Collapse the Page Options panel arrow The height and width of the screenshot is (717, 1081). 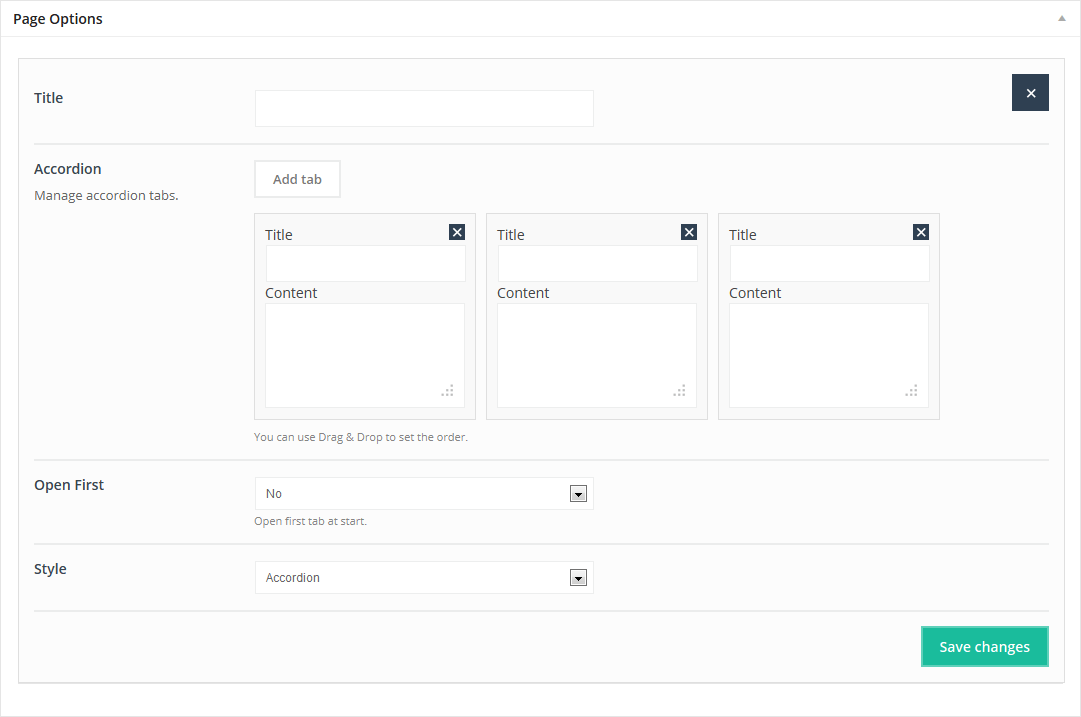pyautogui.click(x=1062, y=19)
